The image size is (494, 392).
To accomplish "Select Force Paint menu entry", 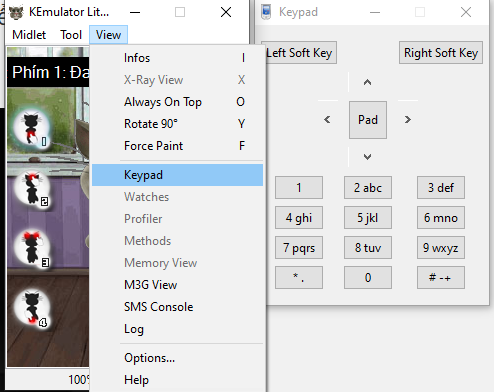I will click(x=177, y=146).
